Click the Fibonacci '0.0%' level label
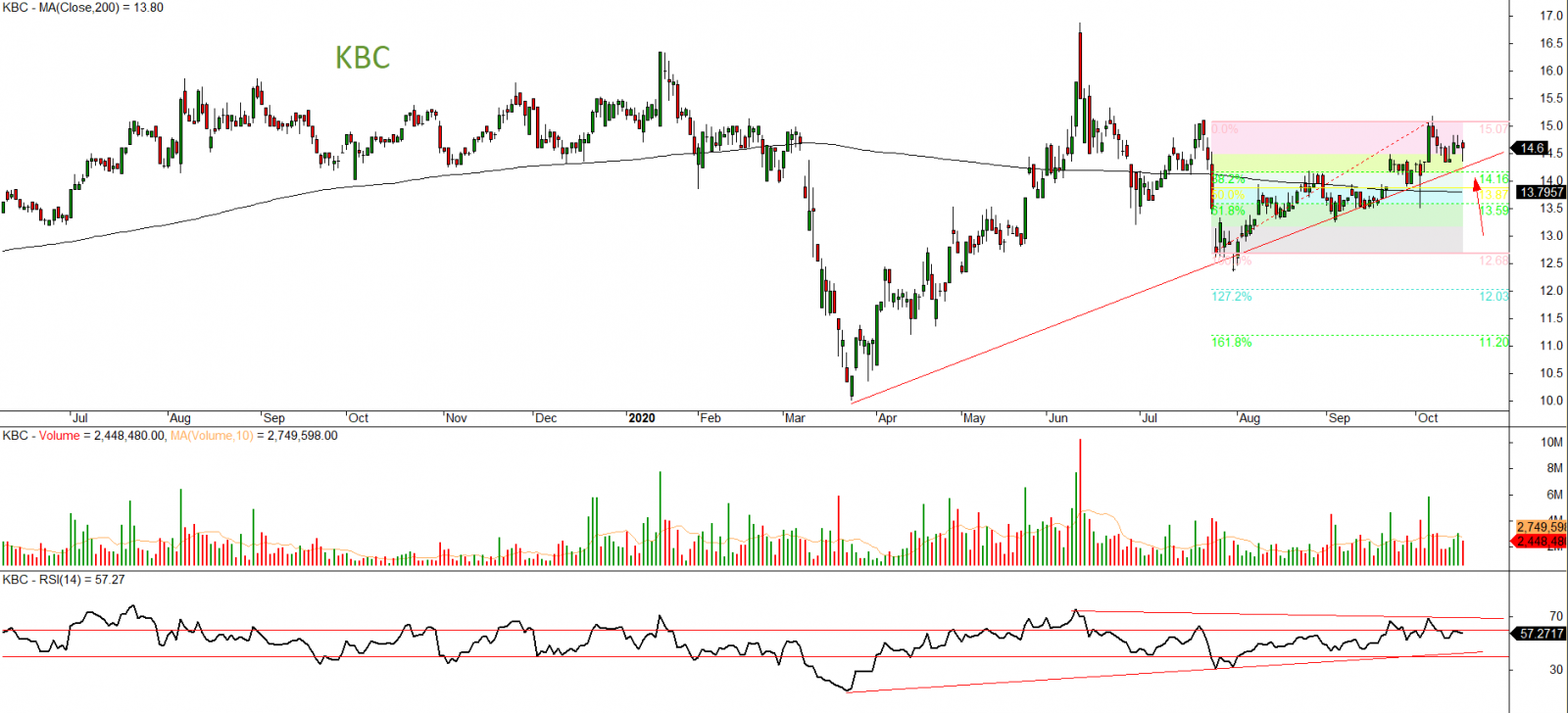Screen dimensions: 1568x713 click(x=1225, y=128)
